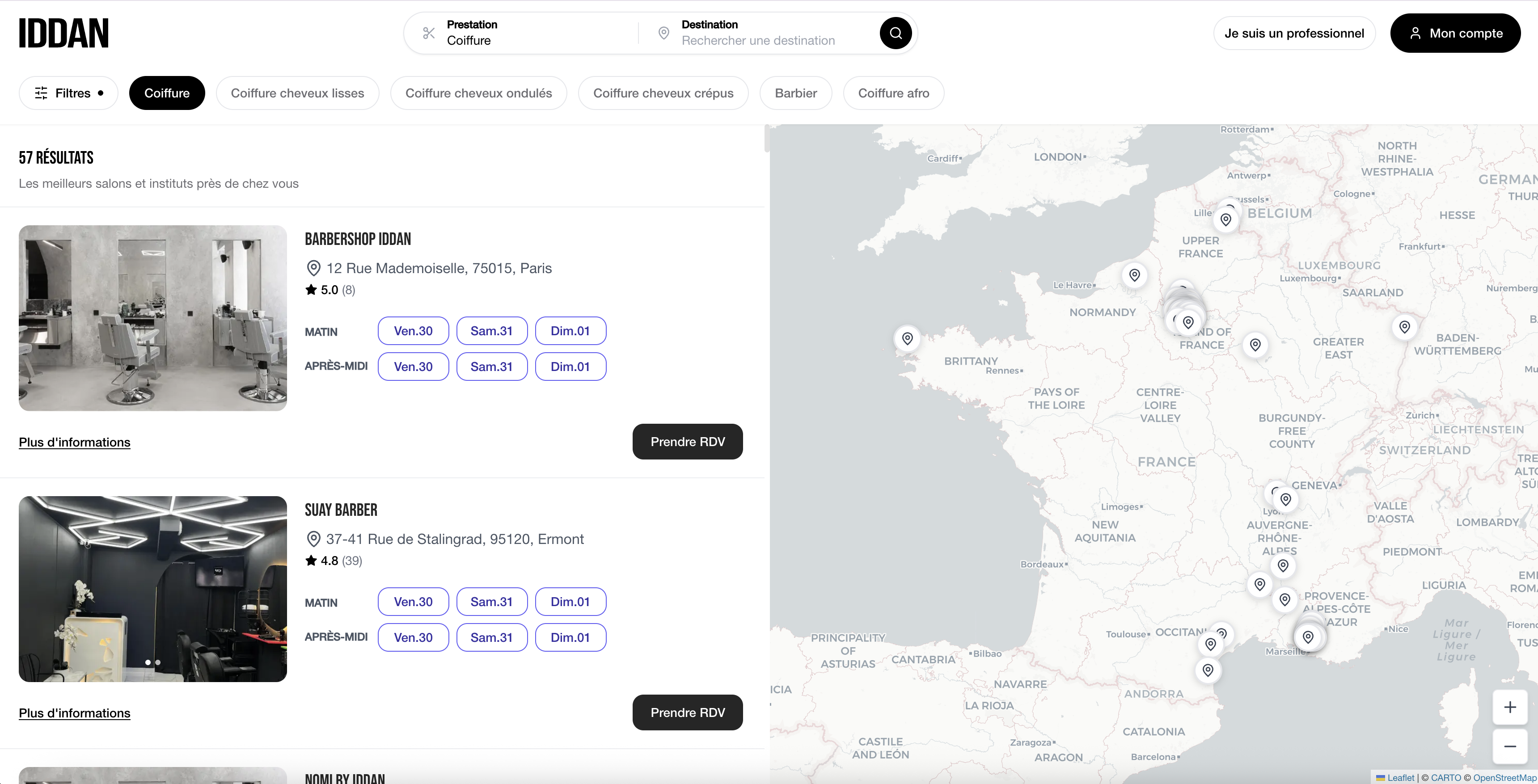Click the location pin next to Barbershop IDDAN address
The width and height of the screenshot is (1538, 784).
point(314,267)
